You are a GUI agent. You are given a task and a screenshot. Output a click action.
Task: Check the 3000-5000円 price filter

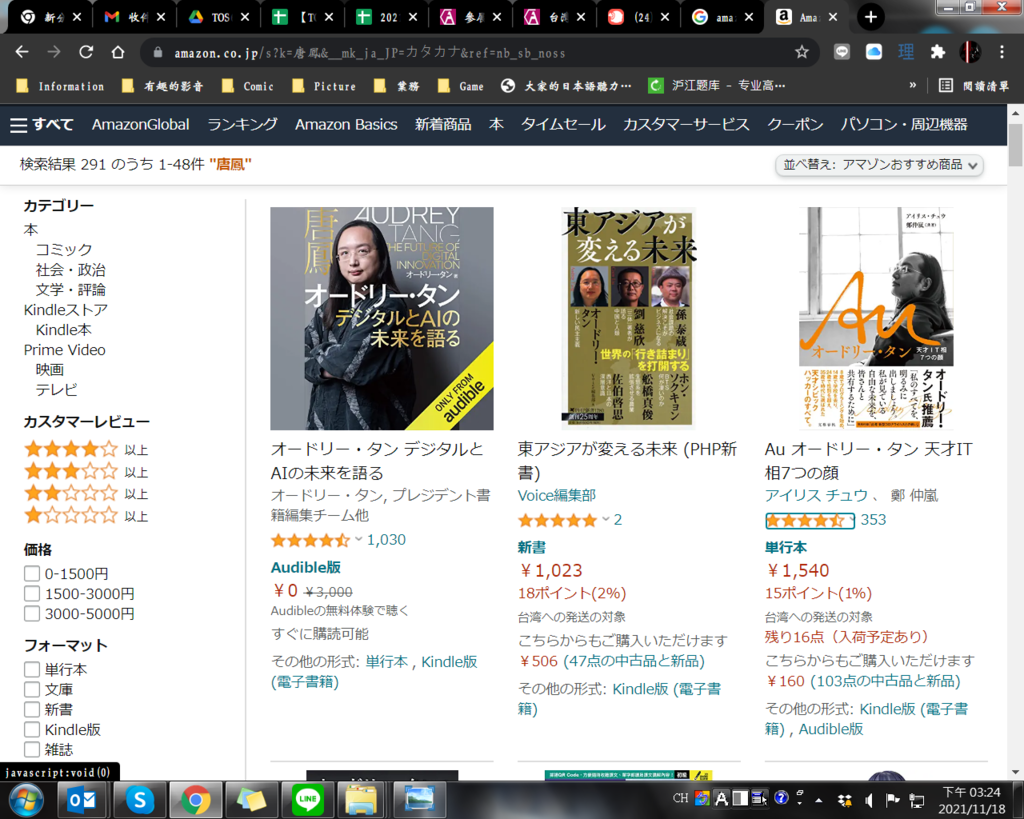click(x=31, y=614)
